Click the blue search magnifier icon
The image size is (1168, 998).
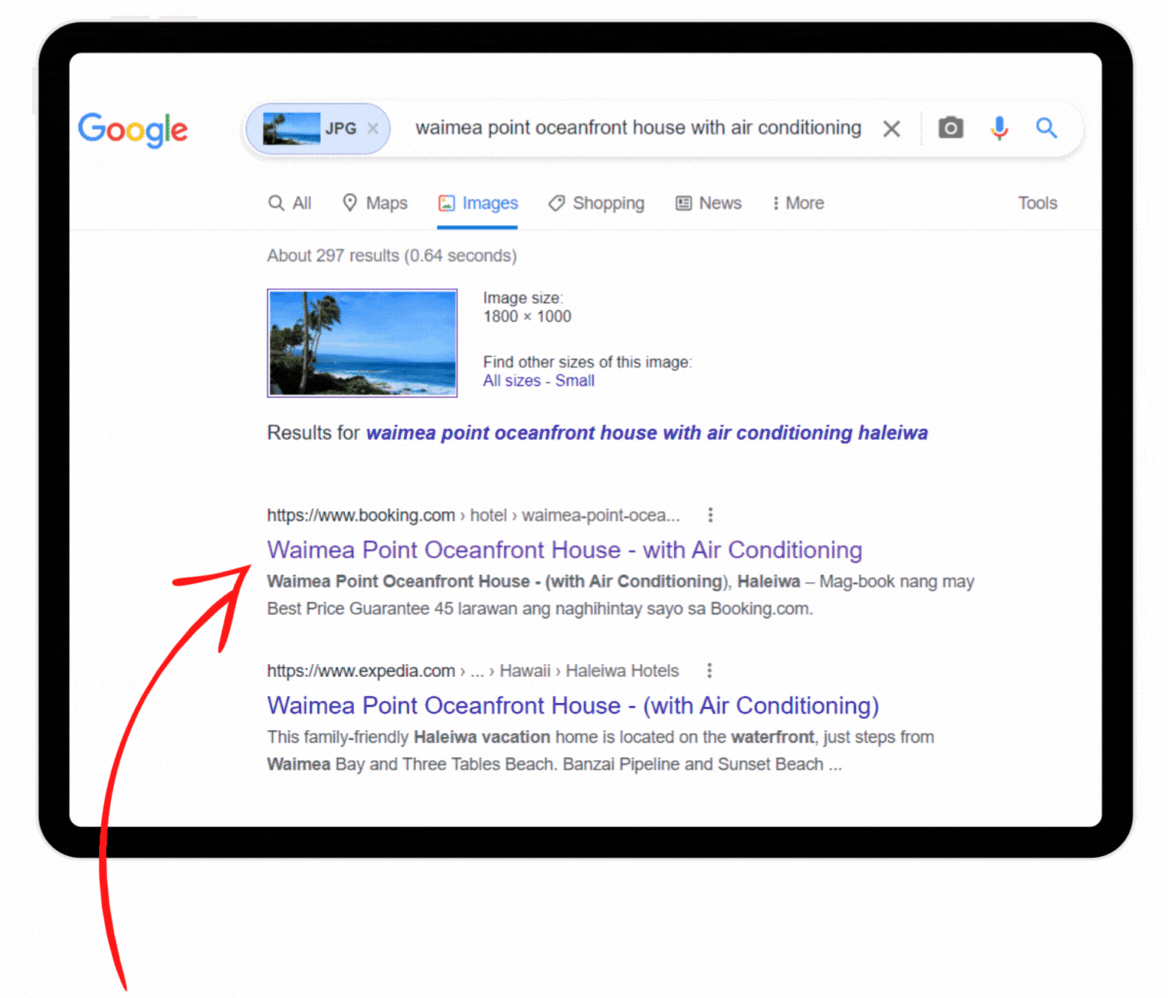coord(1046,128)
